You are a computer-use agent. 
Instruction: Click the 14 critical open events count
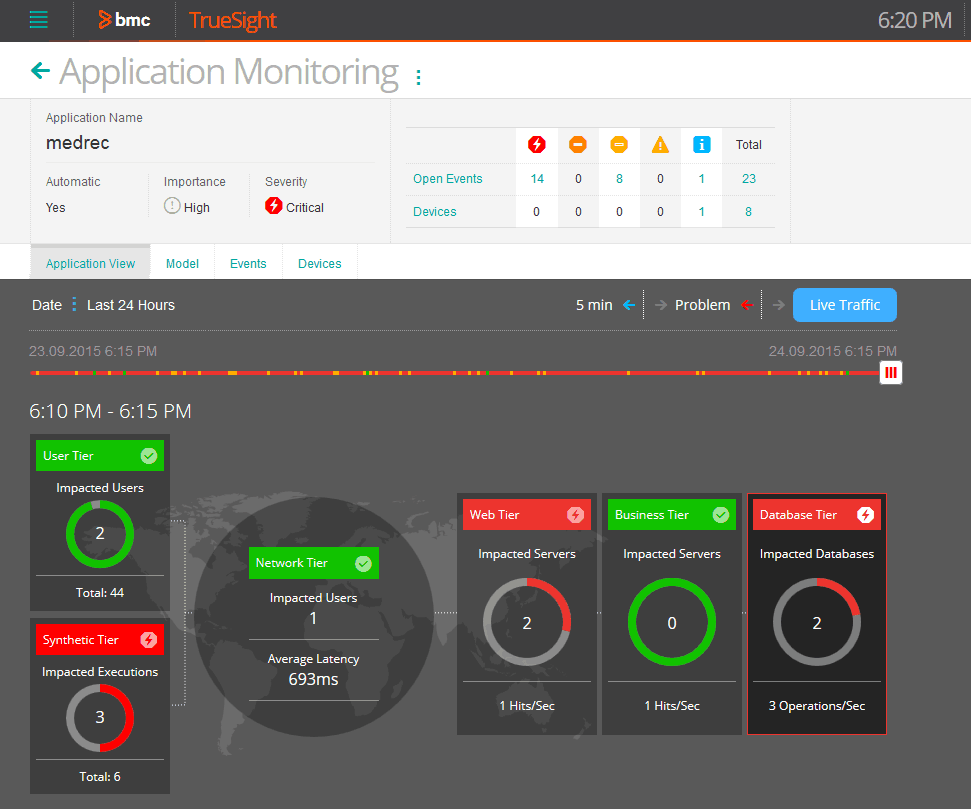[537, 178]
